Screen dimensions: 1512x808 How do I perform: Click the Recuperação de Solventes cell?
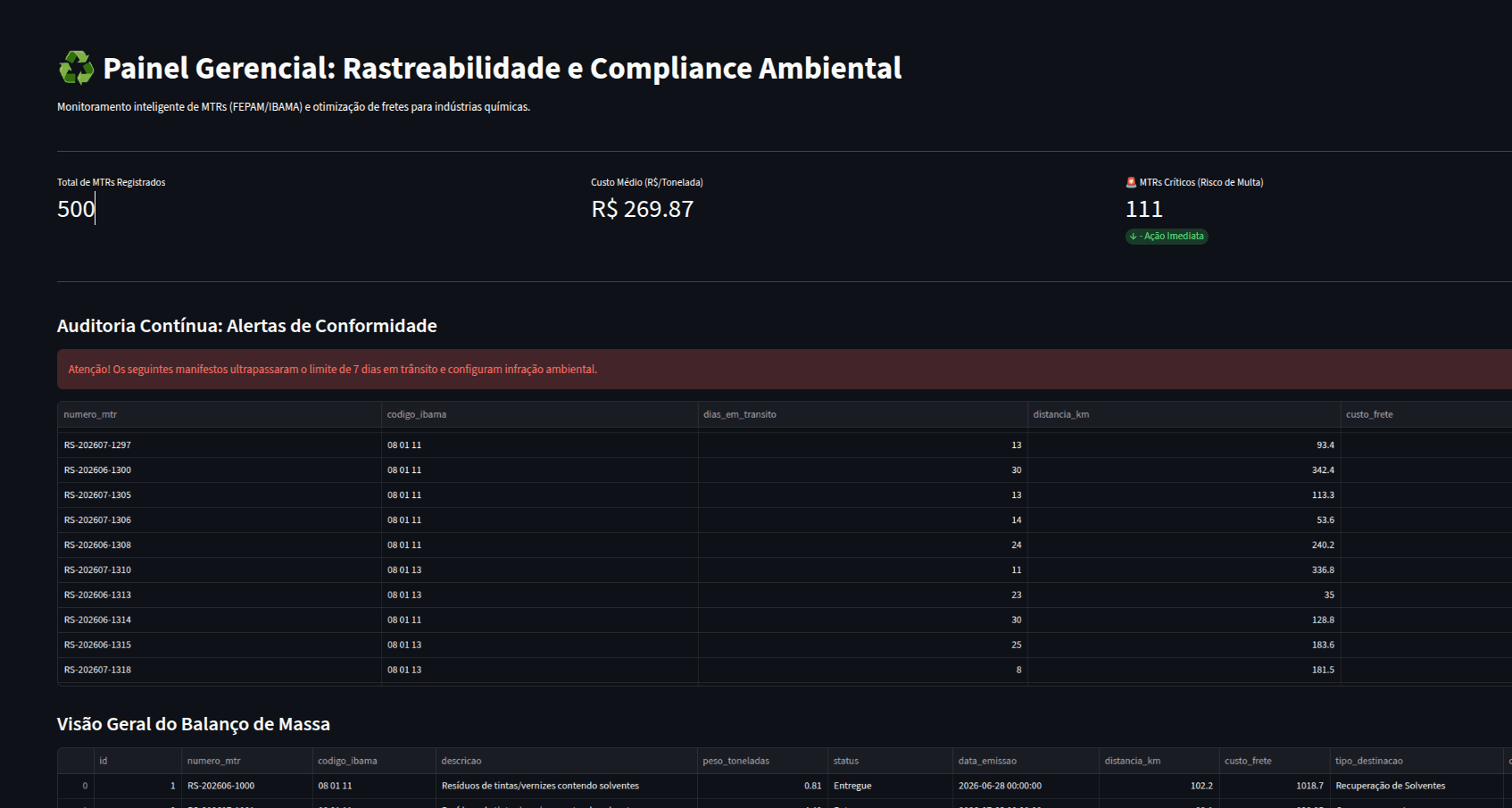1416,786
